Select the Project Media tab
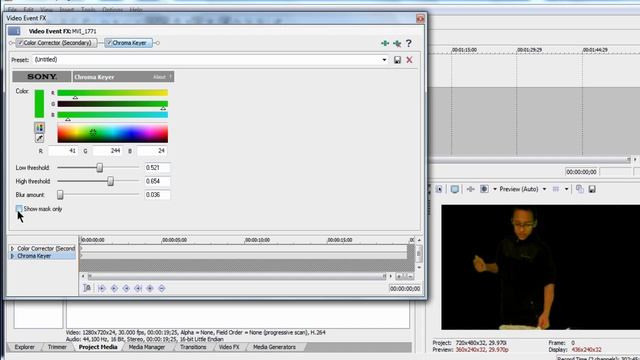640x360 pixels. (98, 347)
